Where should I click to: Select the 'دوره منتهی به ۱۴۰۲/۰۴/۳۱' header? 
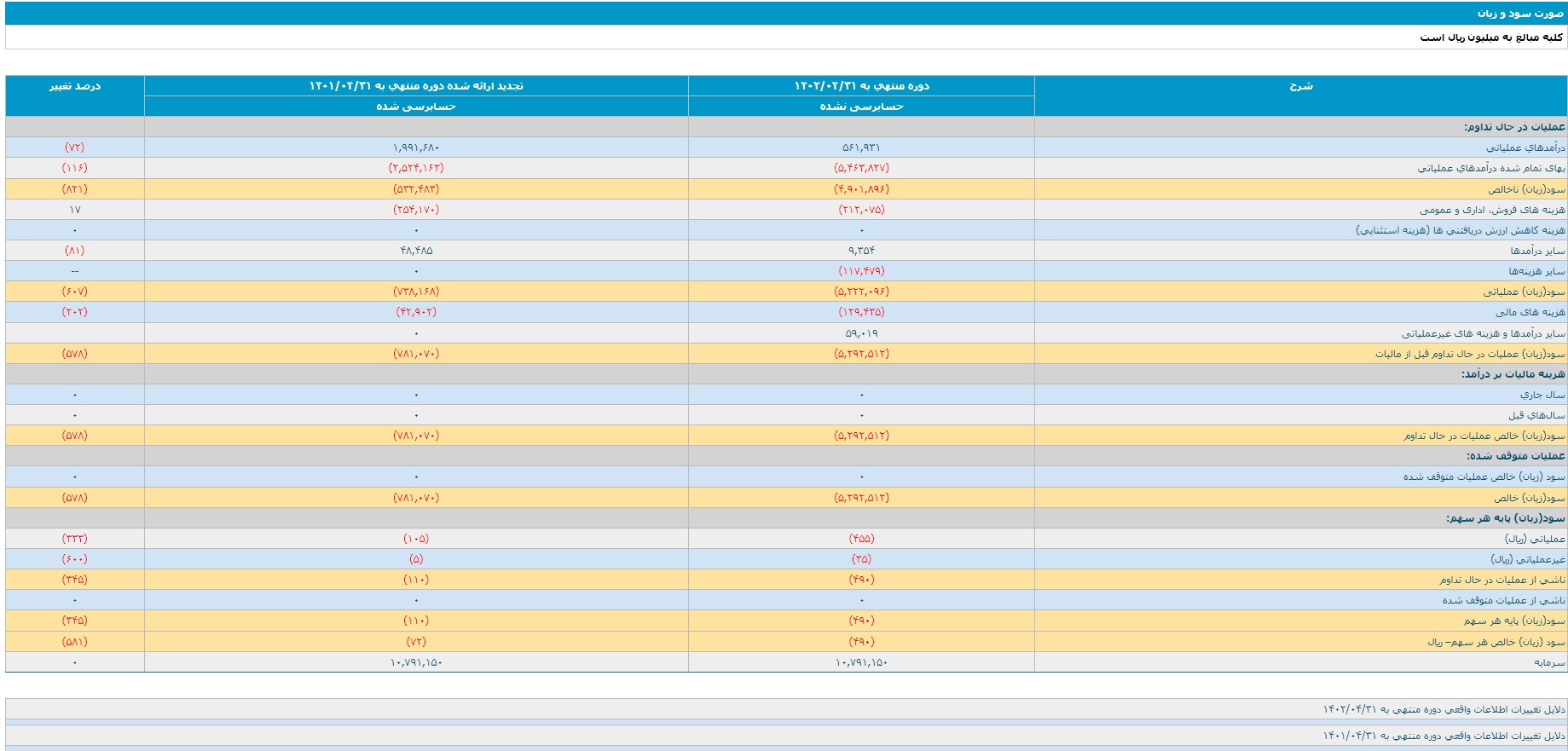[x=861, y=86]
